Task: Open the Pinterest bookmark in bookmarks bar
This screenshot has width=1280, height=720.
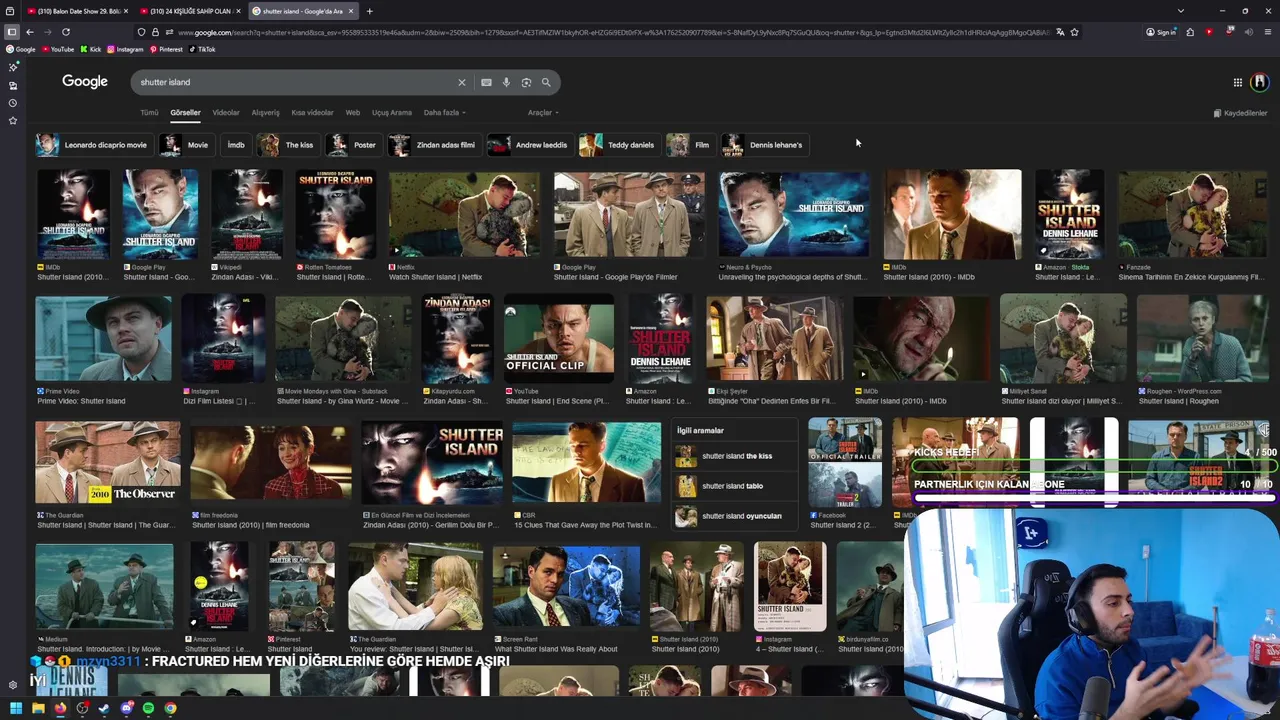Action: tap(165, 49)
